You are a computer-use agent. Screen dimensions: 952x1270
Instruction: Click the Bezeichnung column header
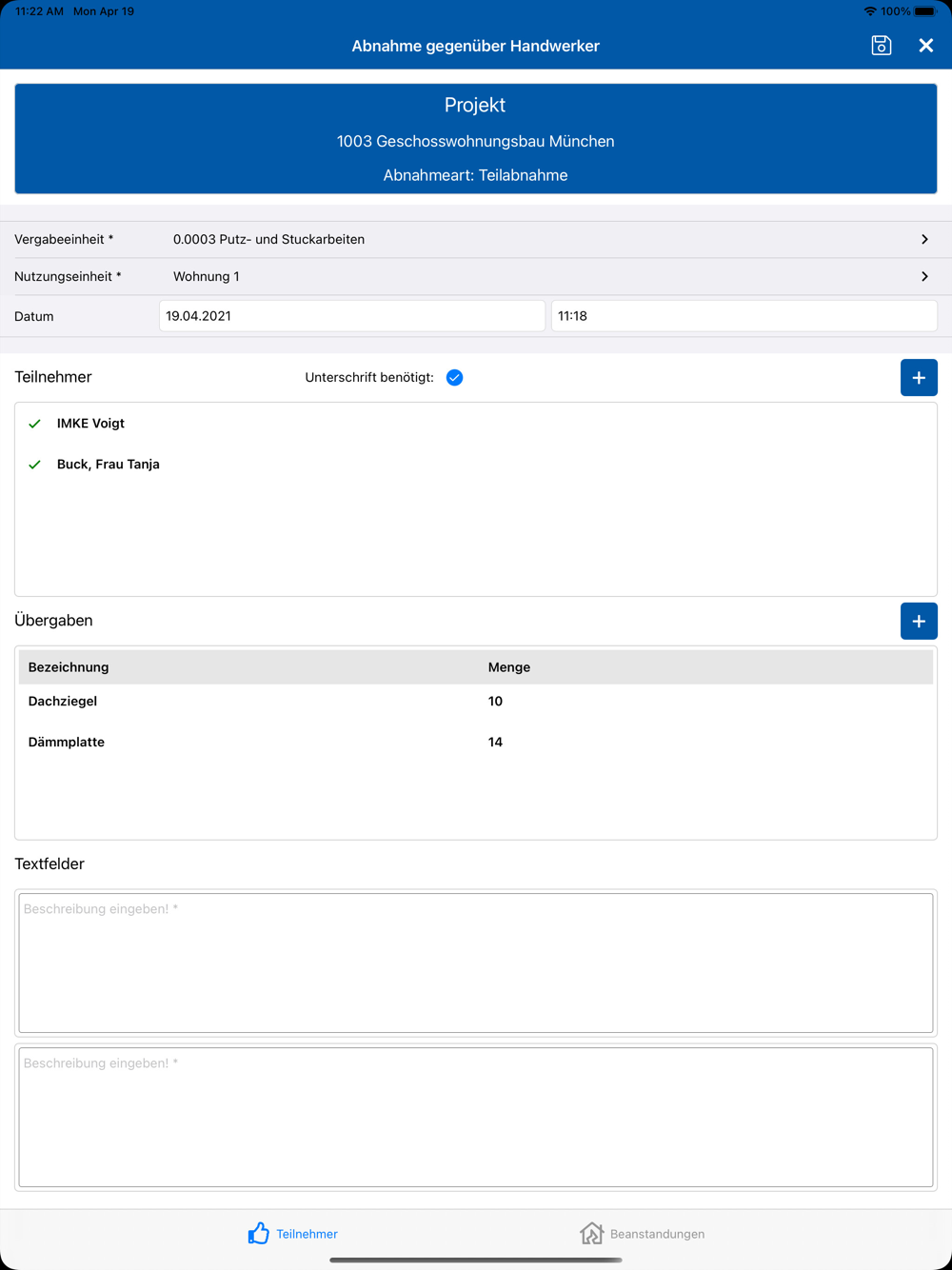(x=69, y=667)
